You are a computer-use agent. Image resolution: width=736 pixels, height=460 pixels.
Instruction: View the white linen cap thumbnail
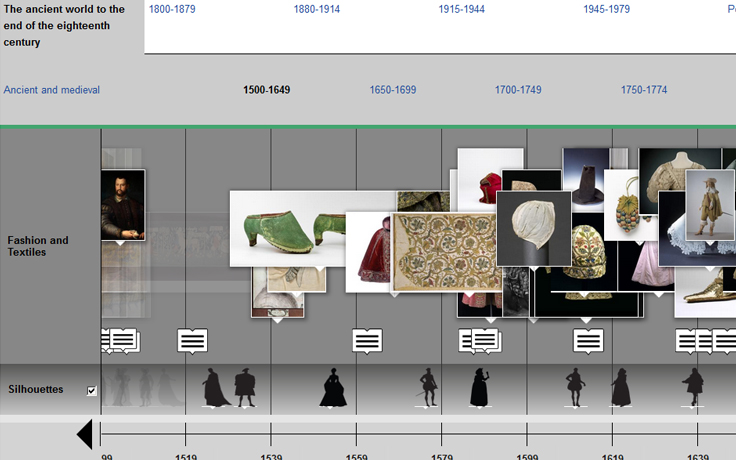click(533, 228)
